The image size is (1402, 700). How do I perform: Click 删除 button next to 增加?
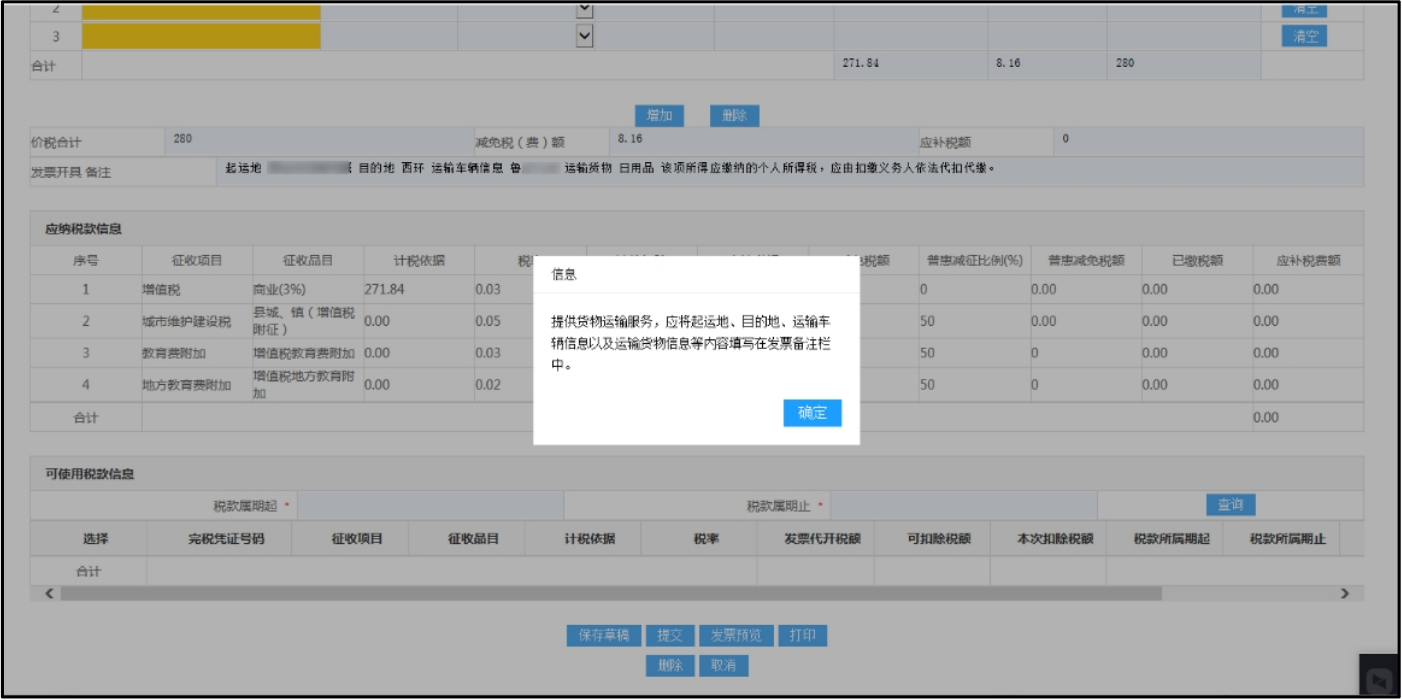734,116
